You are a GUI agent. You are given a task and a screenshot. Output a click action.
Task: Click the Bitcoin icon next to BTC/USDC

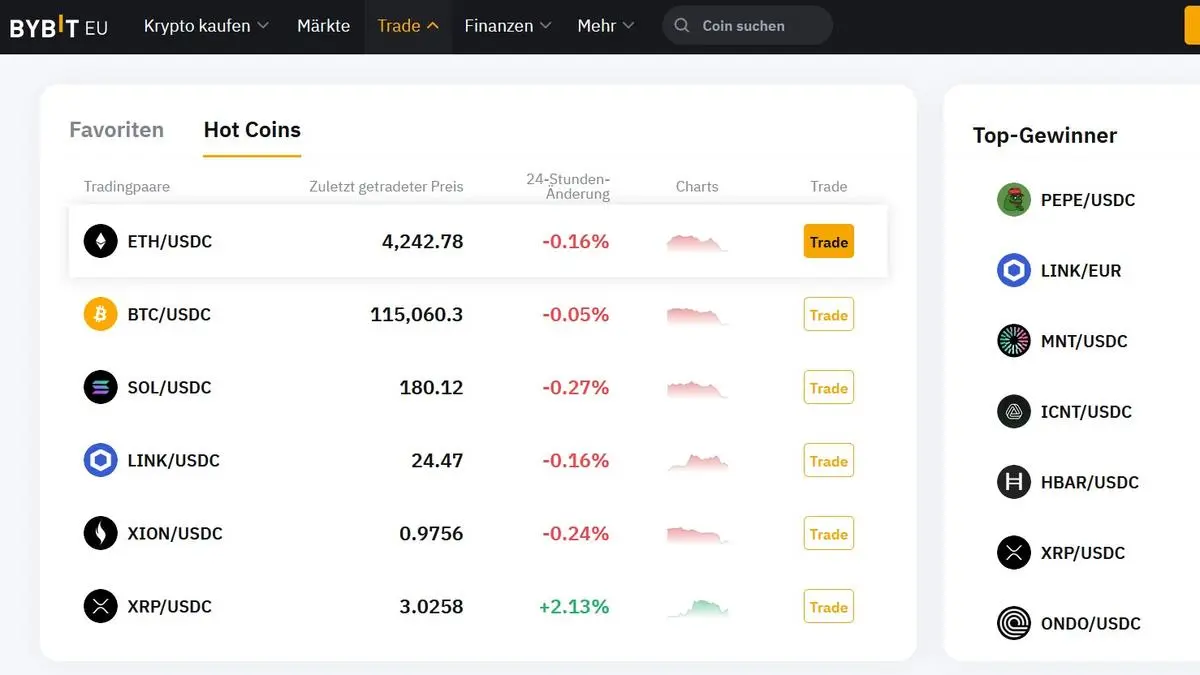pyautogui.click(x=100, y=314)
